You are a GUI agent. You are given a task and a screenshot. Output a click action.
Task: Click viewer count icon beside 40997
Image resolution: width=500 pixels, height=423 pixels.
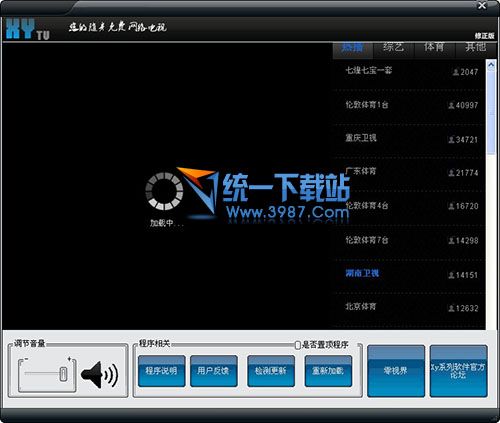pos(451,106)
